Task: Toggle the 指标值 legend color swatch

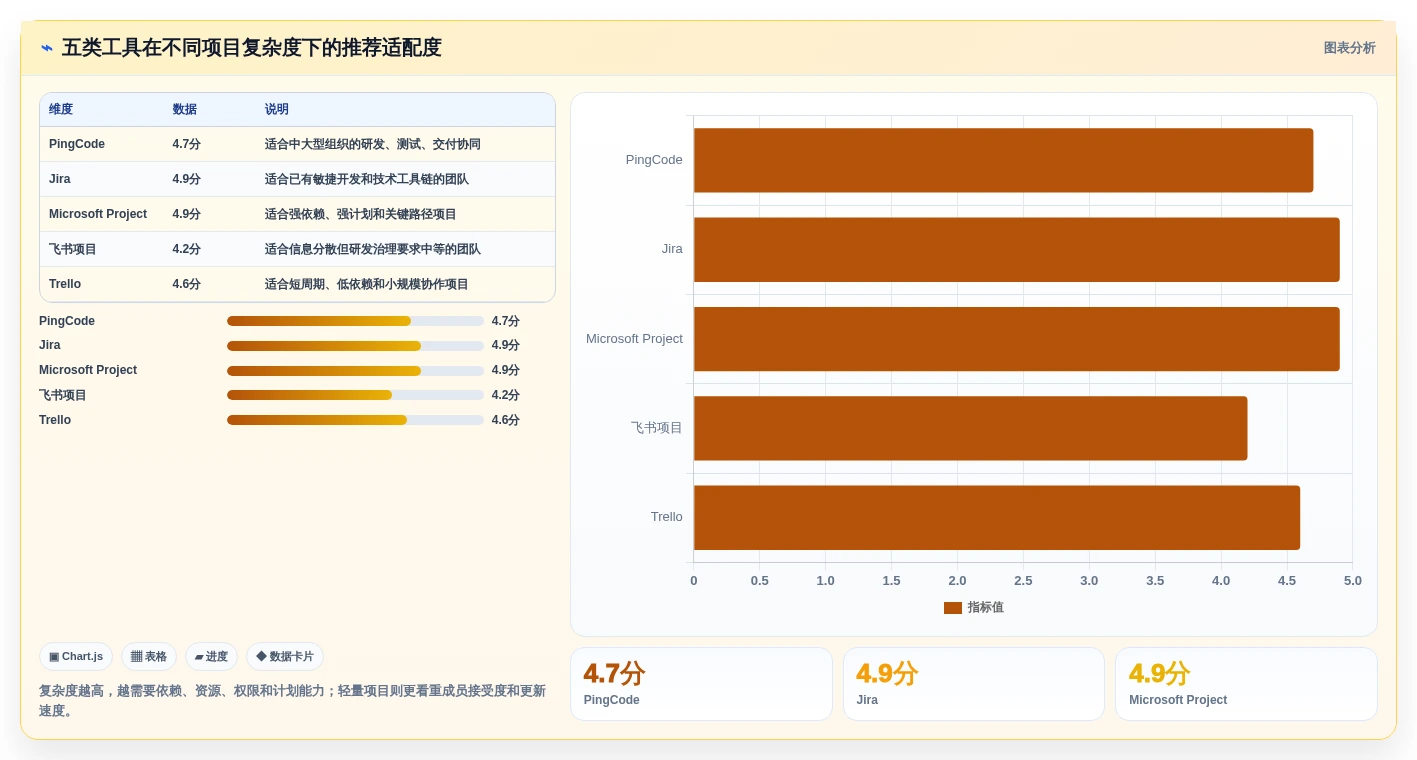Action: pyautogui.click(x=952, y=608)
